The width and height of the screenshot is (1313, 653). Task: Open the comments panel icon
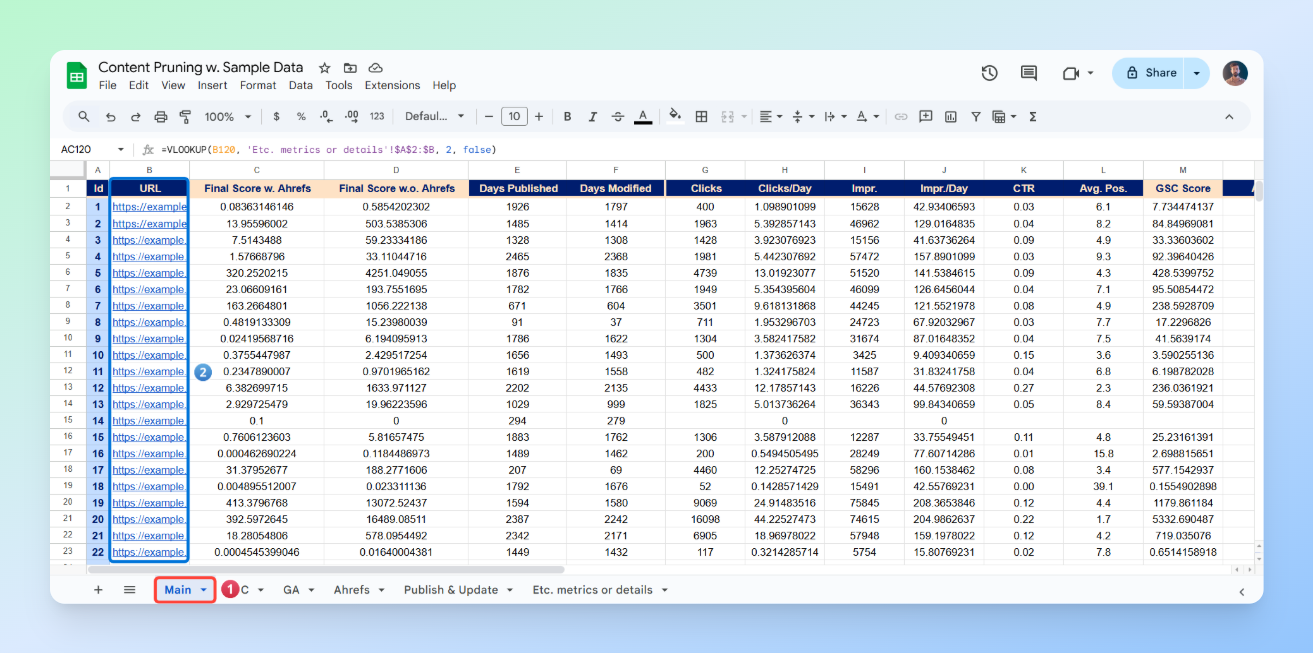(1028, 73)
